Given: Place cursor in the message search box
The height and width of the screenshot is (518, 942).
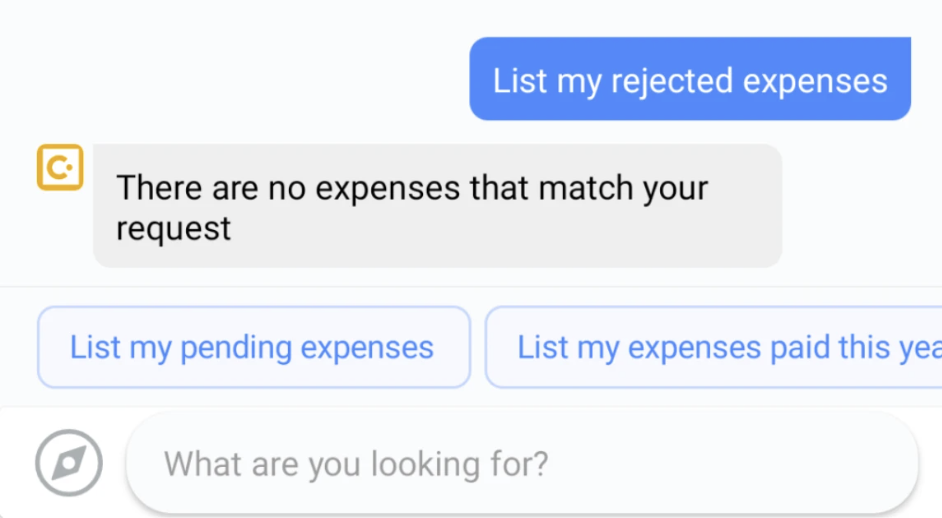Looking at the screenshot, I should 522,463.
